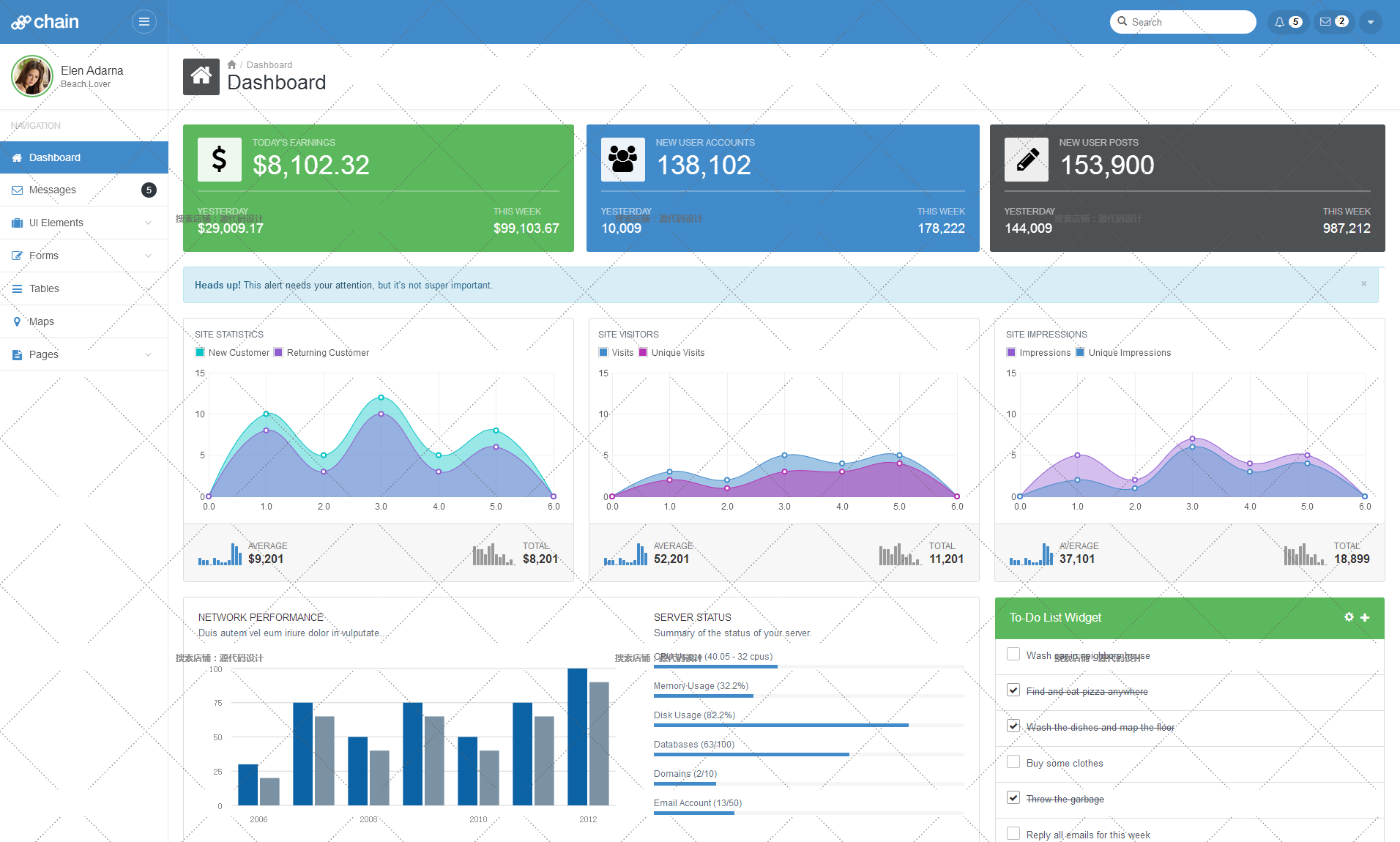Expand the Forms sidebar submenu
Image resolution: width=1400 pixels, height=842 pixels.
pyautogui.click(x=84, y=256)
